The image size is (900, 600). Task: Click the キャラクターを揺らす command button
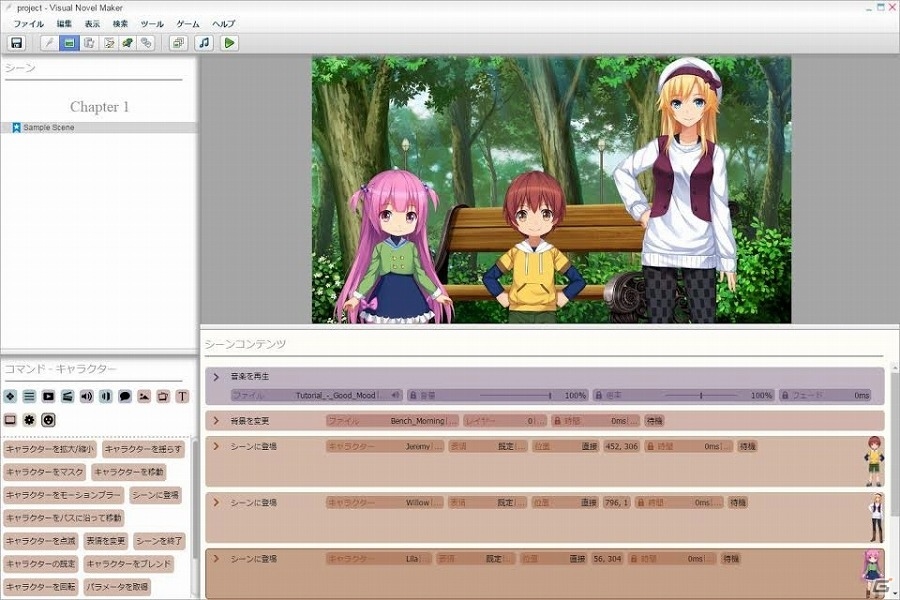[x=143, y=449]
